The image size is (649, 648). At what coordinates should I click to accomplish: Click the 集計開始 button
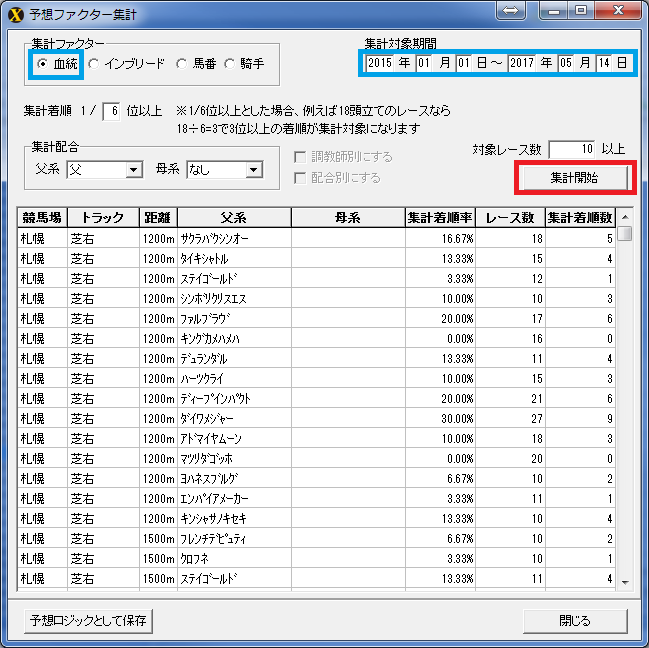574,178
